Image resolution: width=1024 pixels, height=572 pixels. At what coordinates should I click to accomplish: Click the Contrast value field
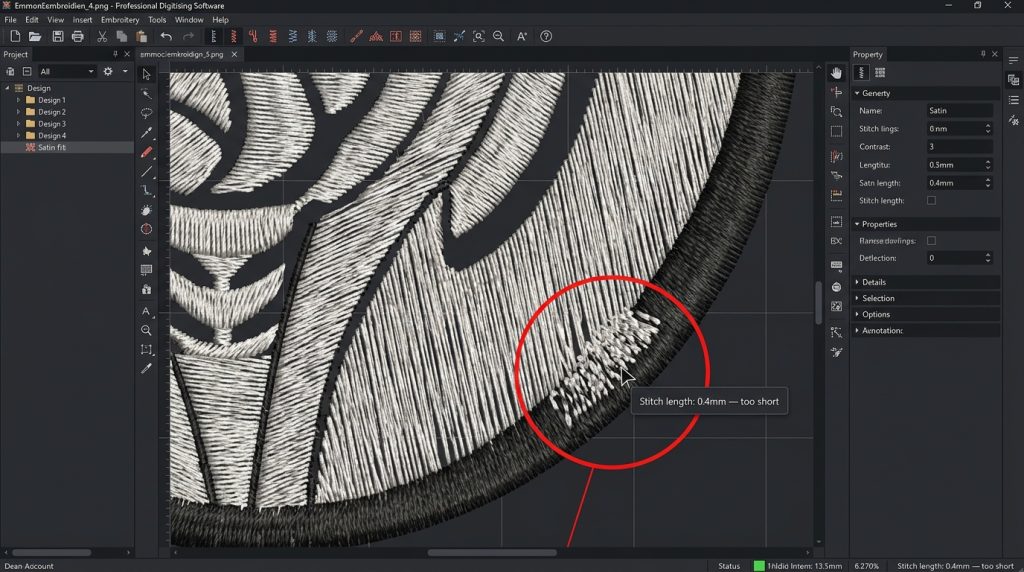[959, 147]
